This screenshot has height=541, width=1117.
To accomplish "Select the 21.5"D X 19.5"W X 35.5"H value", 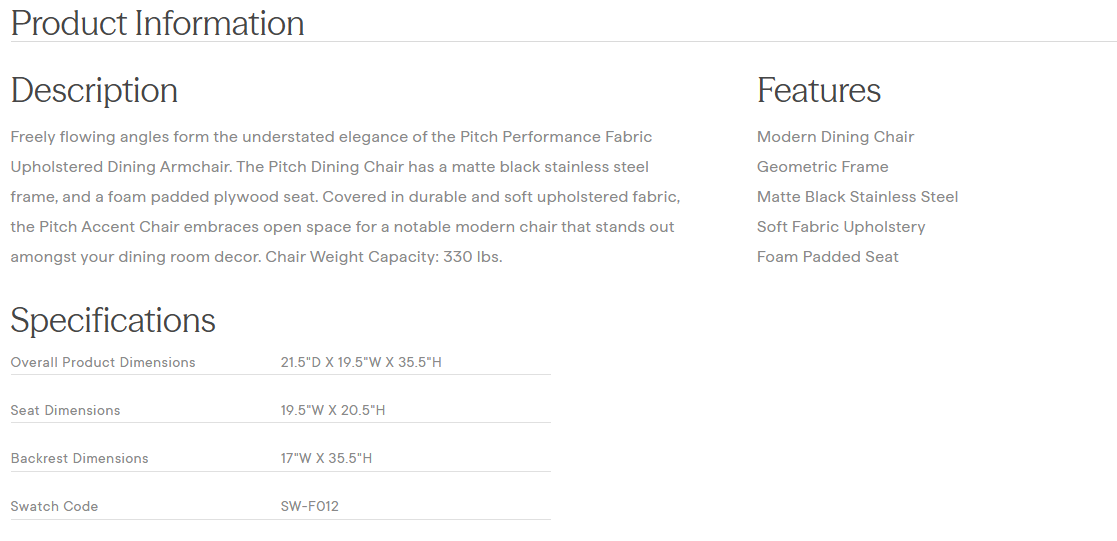I will (360, 362).
